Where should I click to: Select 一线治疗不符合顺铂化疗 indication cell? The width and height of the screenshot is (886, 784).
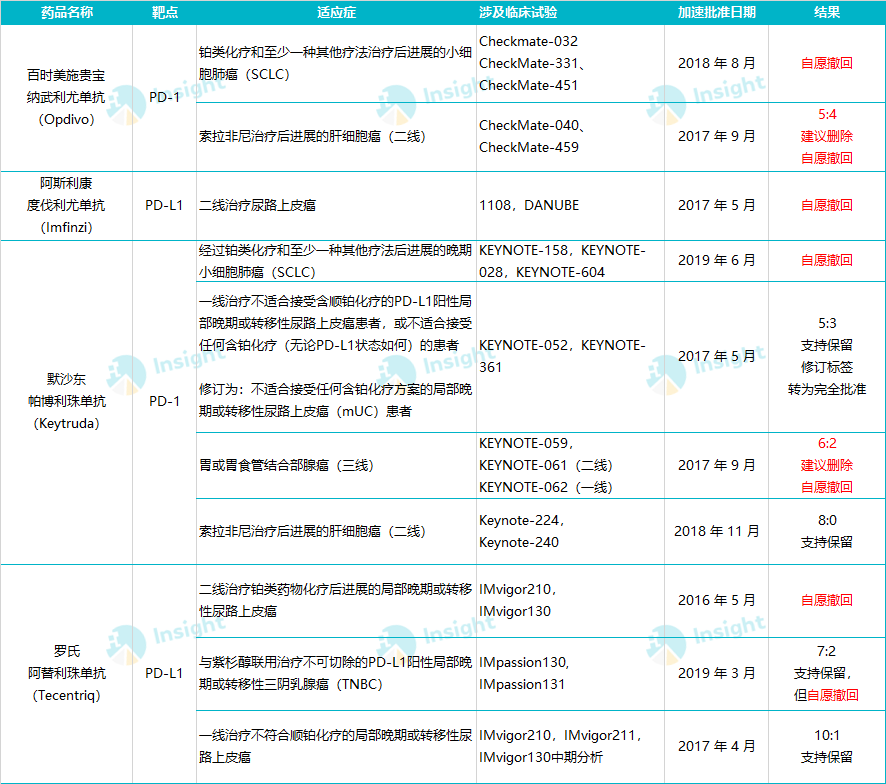pyautogui.click(x=336, y=747)
